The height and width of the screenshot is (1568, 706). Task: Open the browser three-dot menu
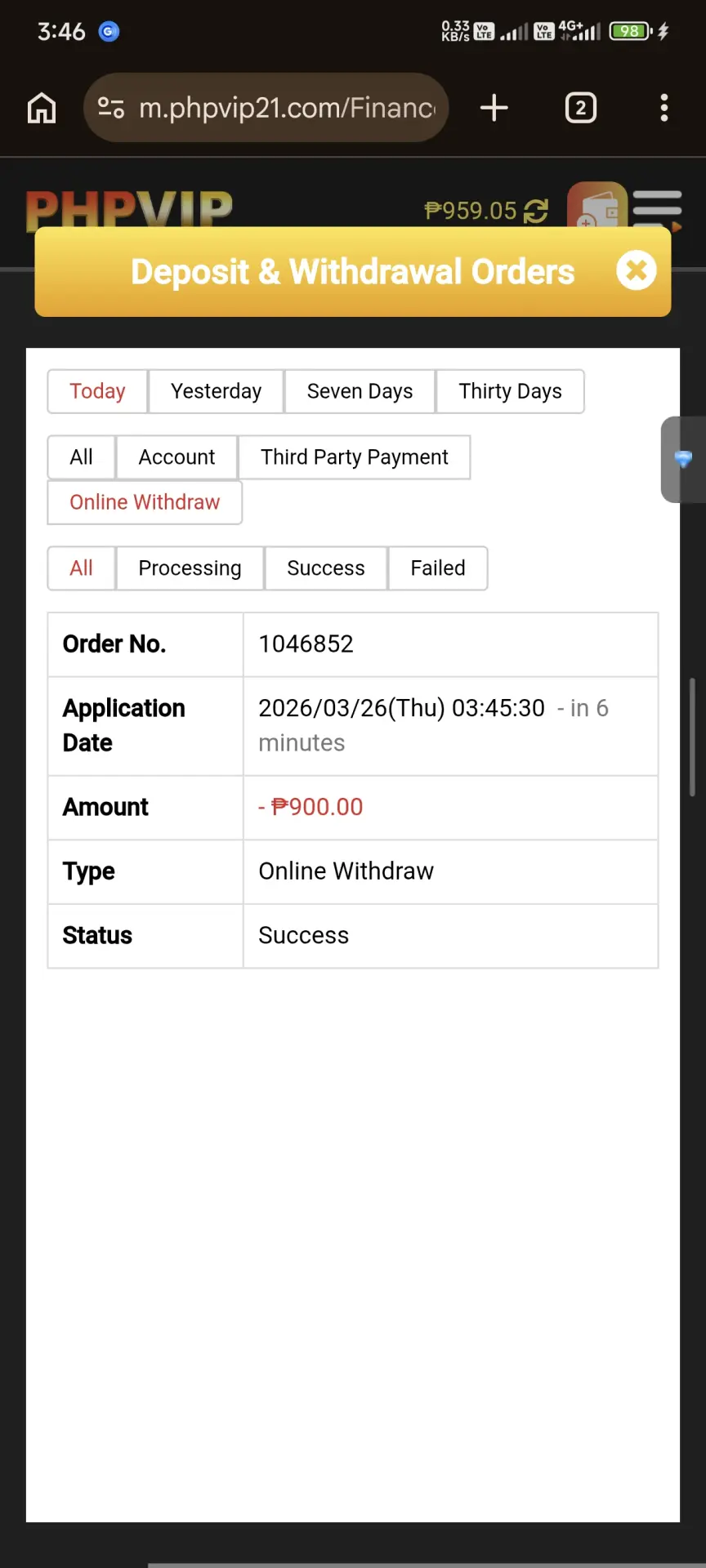click(664, 108)
